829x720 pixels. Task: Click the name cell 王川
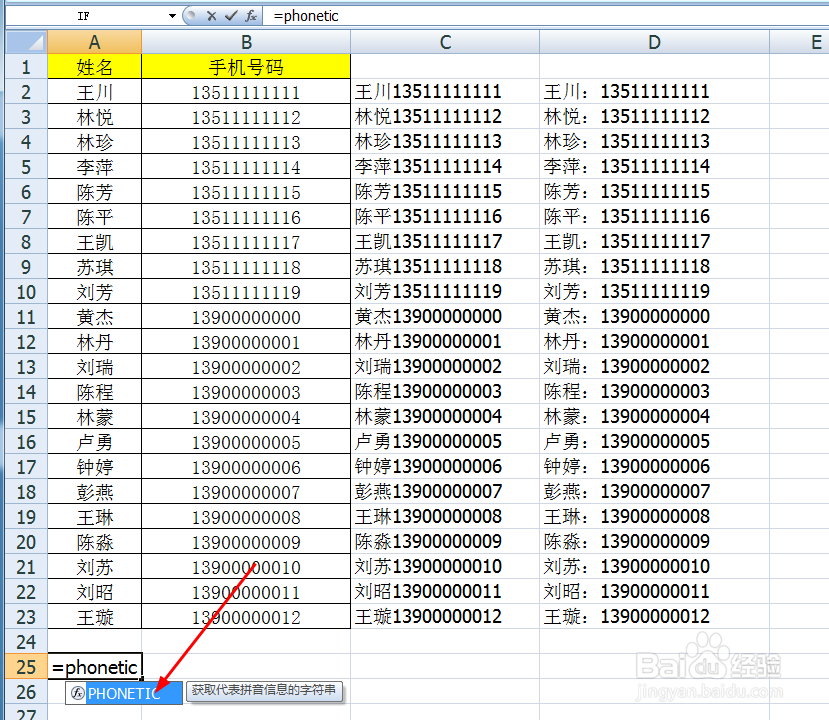[x=95, y=92]
